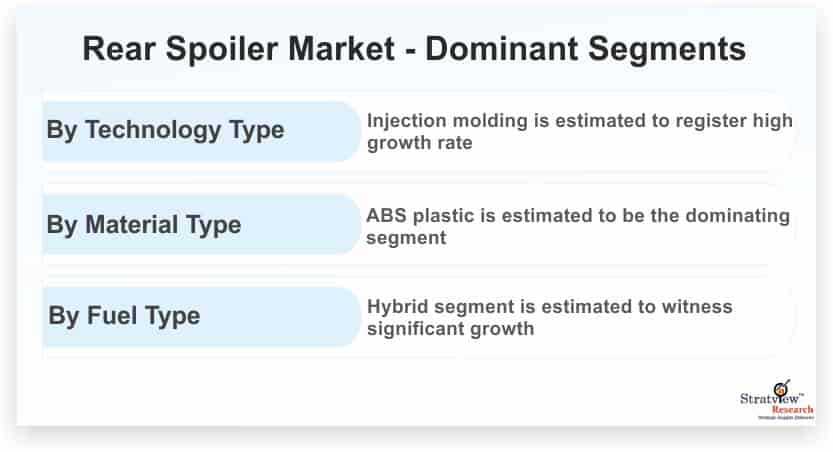Click the Rear Spoiler Market title
Viewport: 833px width, 452px height.
tap(414, 49)
